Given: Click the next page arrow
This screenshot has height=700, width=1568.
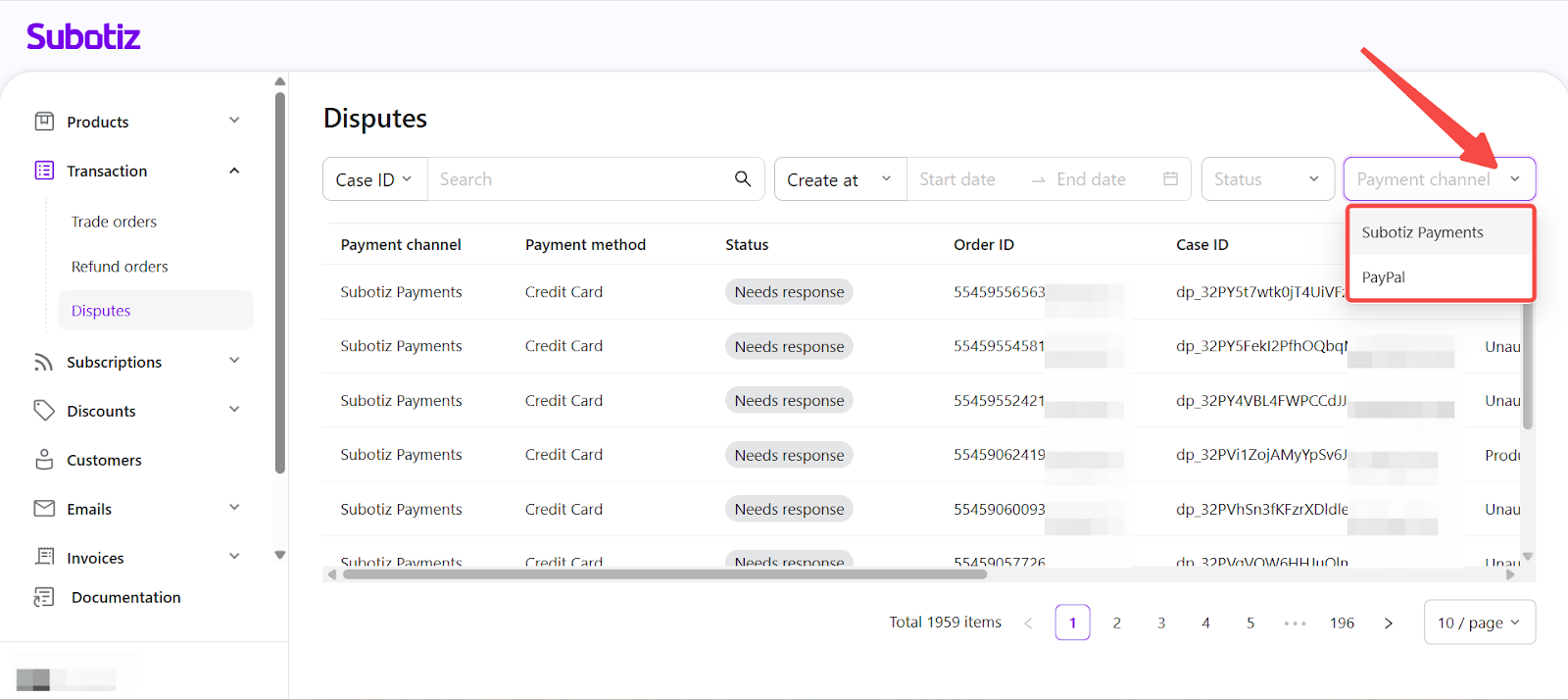Looking at the screenshot, I should coord(1388,623).
